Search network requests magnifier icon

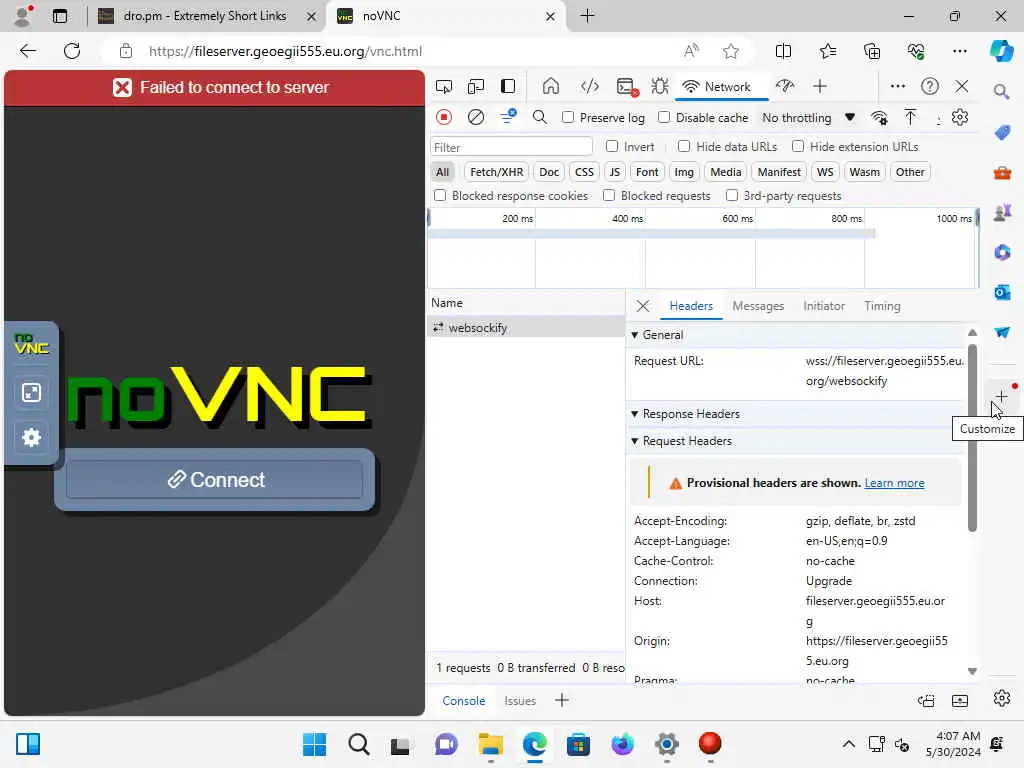[x=539, y=118]
